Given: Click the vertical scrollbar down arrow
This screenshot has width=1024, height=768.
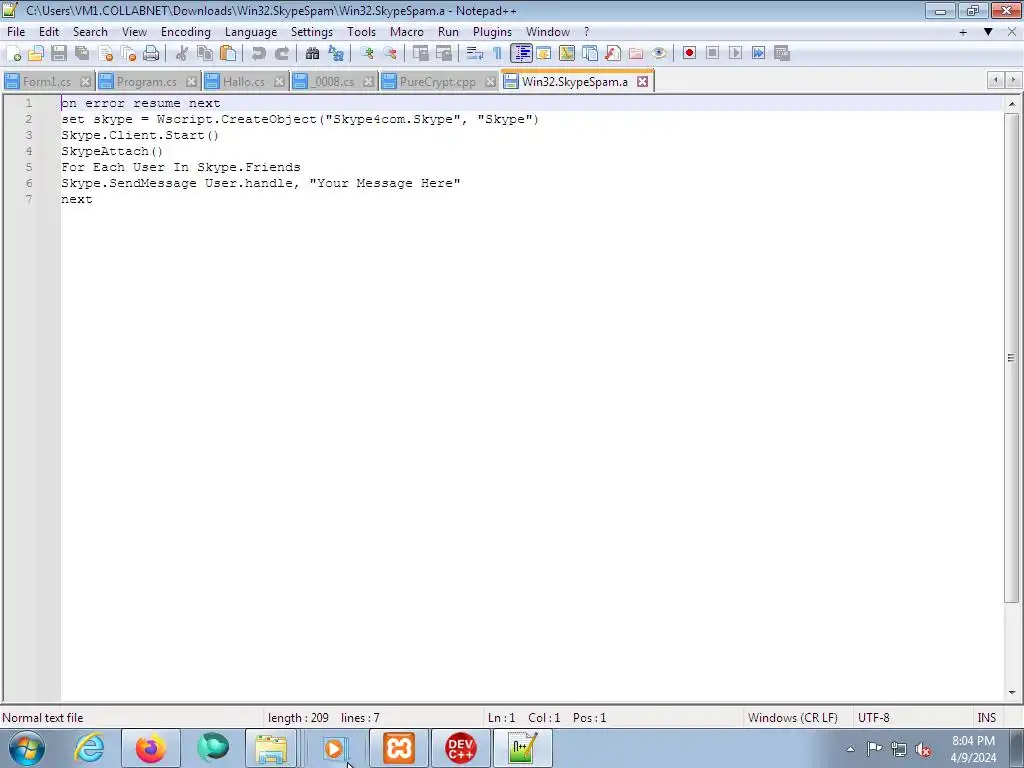Looking at the screenshot, I should tap(1012, 693).
